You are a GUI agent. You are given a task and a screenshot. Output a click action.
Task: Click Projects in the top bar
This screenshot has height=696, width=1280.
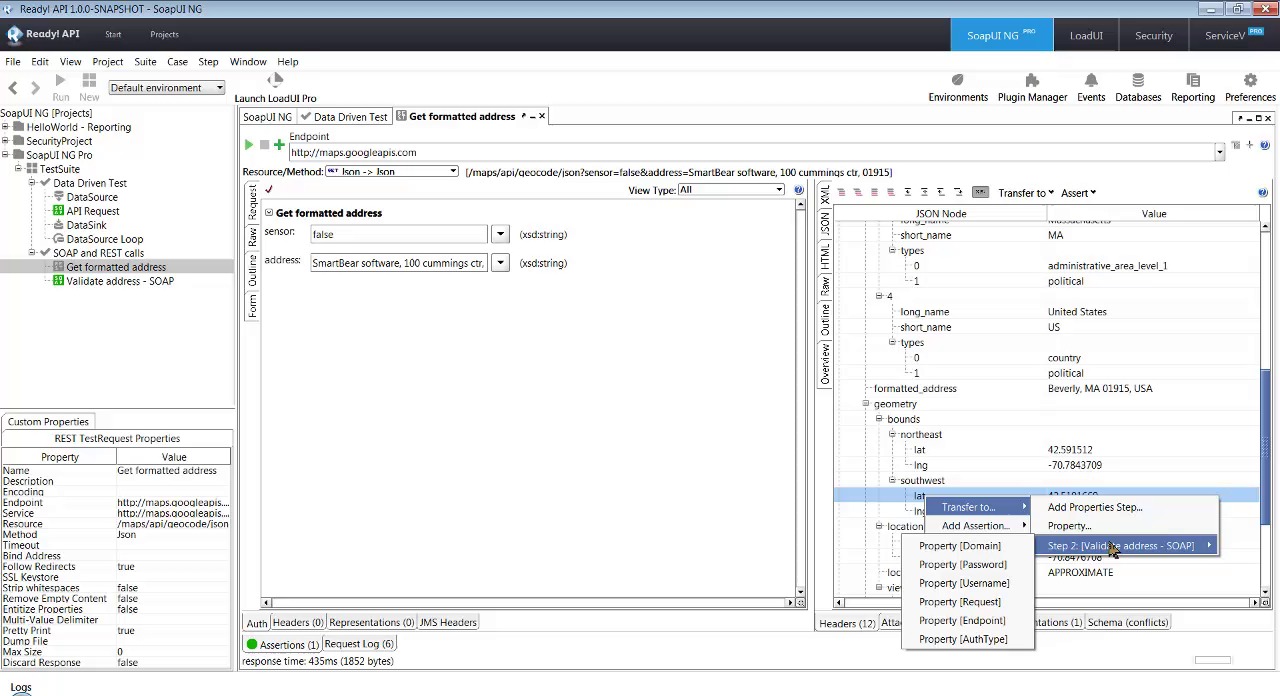pos(164,34)
